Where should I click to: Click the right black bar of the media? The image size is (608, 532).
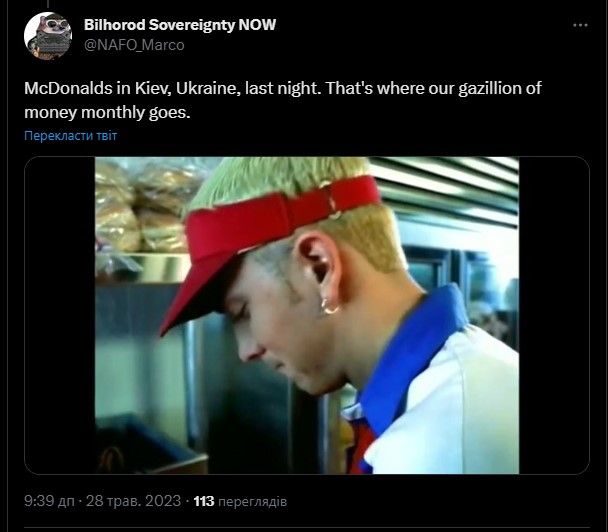pos(554,315)
